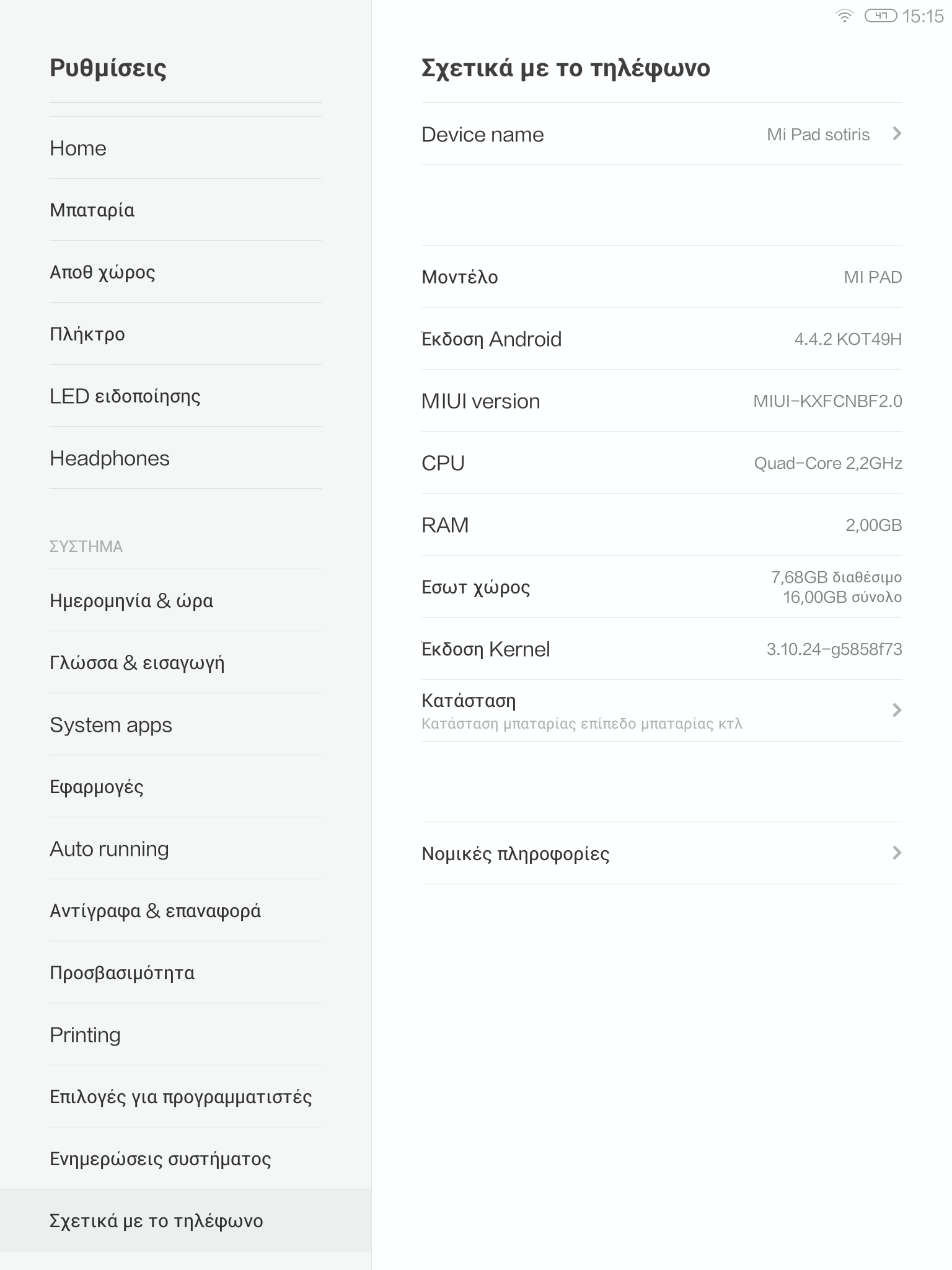Open Επιλογές για προγραμματιστές

click(x=185, y=1097)
